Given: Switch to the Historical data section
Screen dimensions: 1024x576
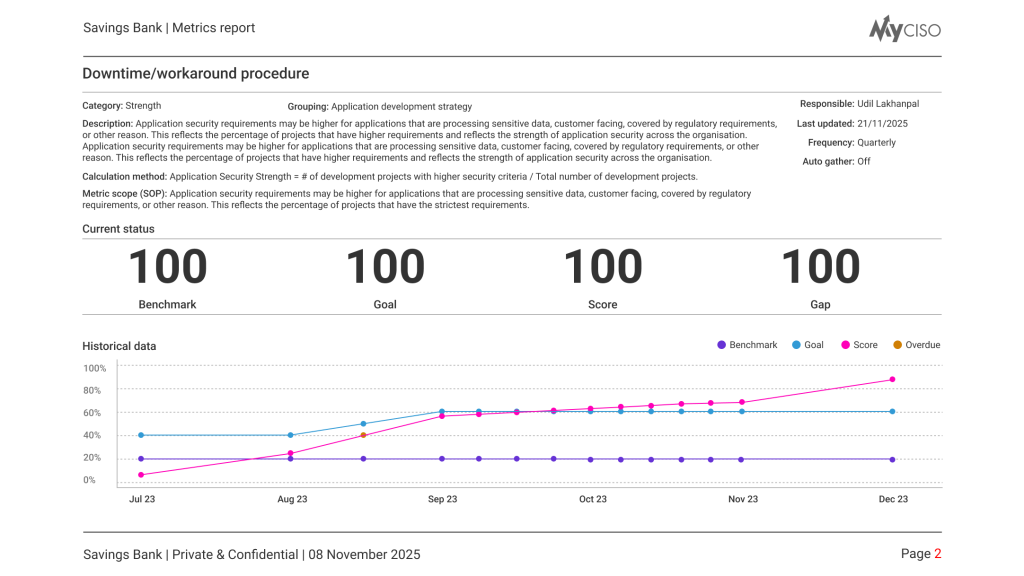Looking at the screenshot, I should coord(119,345).
